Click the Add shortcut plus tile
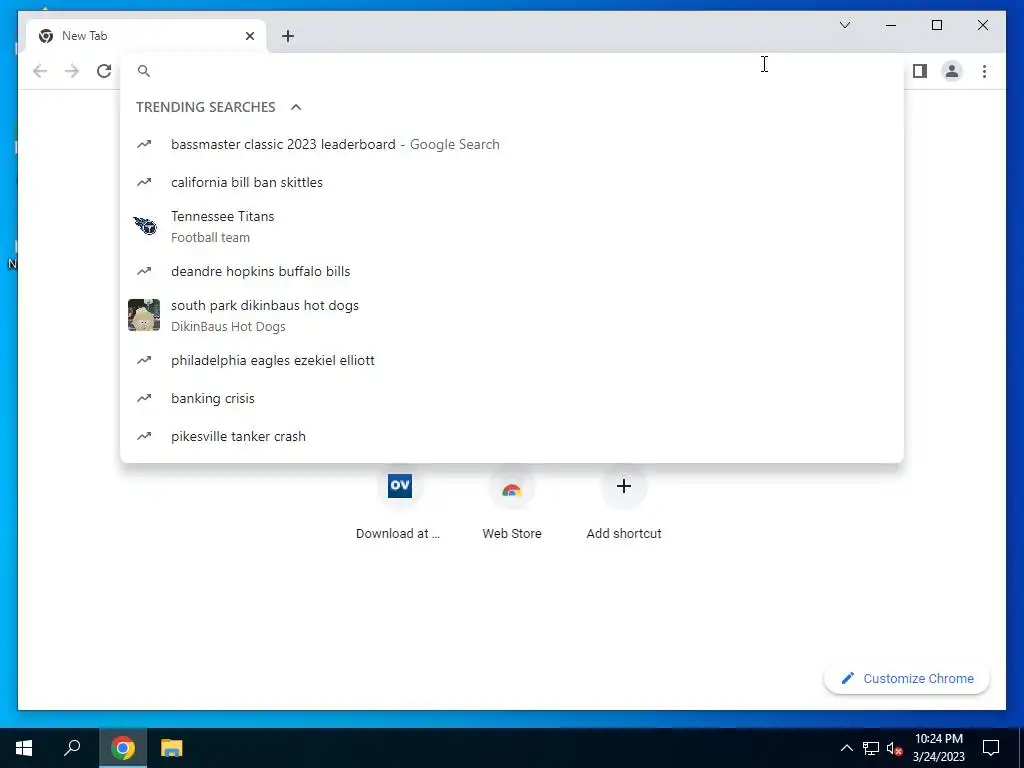This screenshot has height=768, width=1024. 624,486
